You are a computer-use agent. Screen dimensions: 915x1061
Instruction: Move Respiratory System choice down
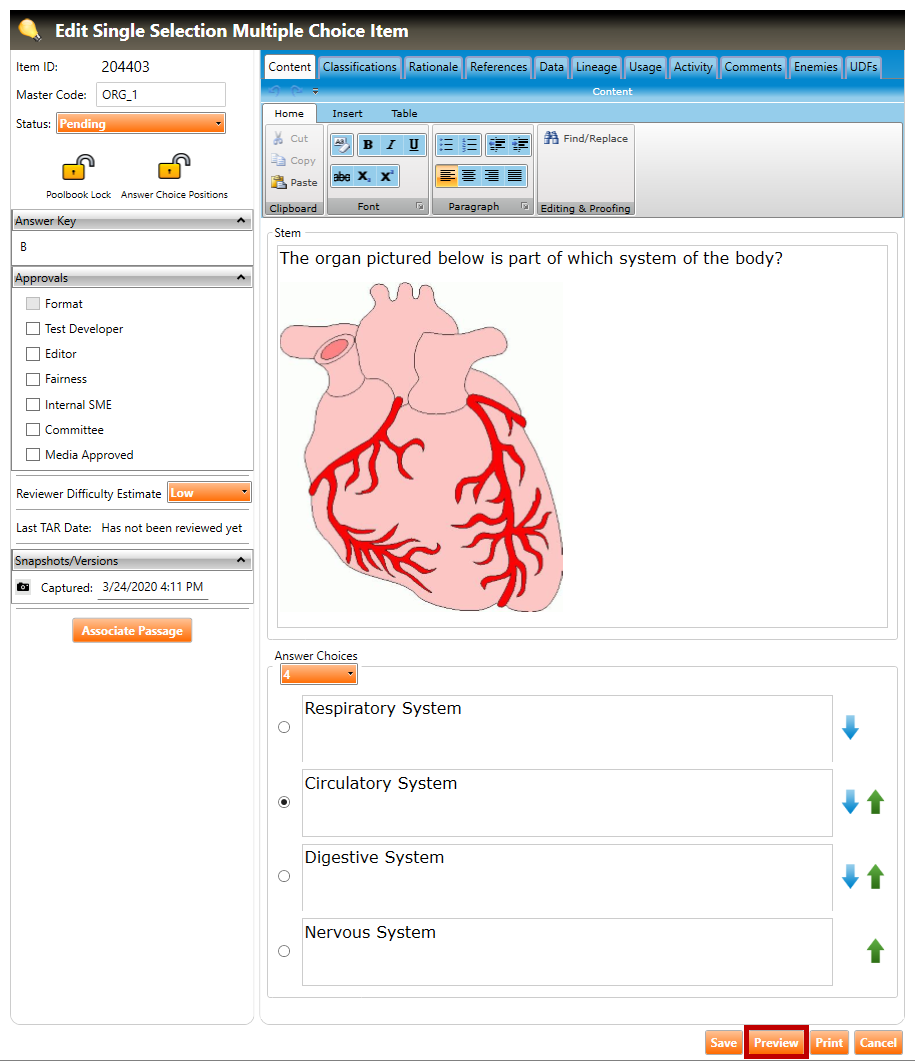coord(850,728)
